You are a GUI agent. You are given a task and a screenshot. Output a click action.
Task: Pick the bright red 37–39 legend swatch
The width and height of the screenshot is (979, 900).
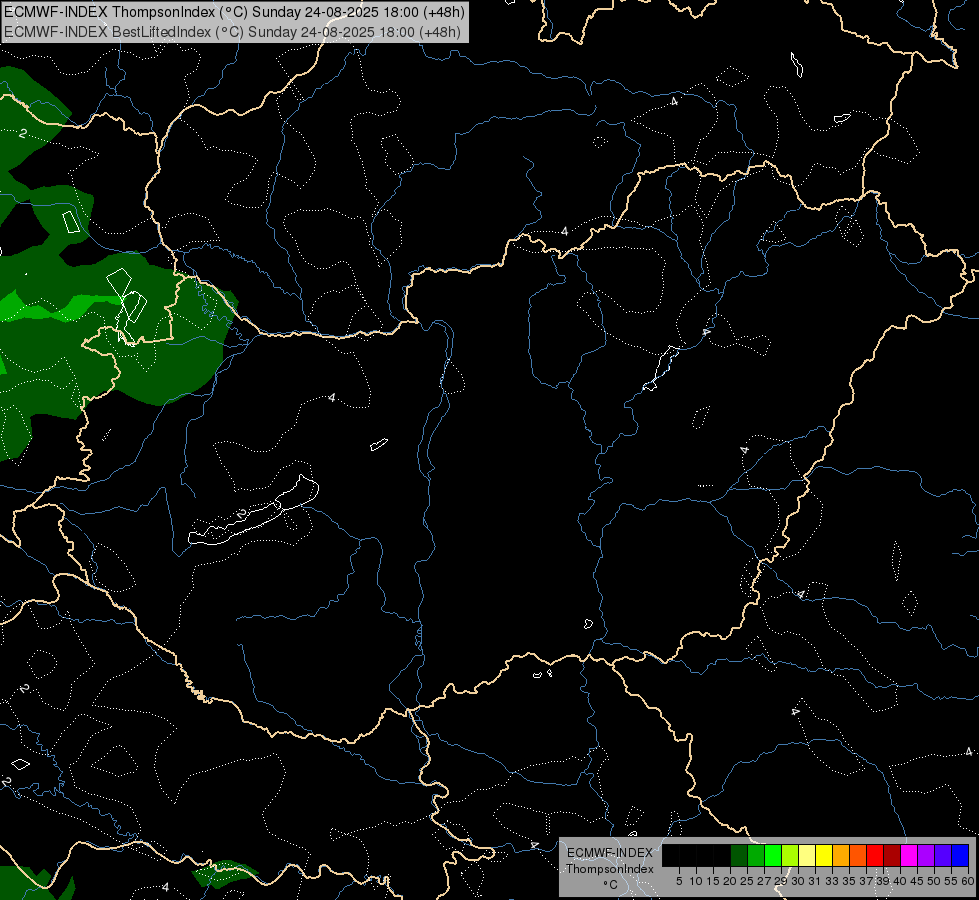[875, 856]
